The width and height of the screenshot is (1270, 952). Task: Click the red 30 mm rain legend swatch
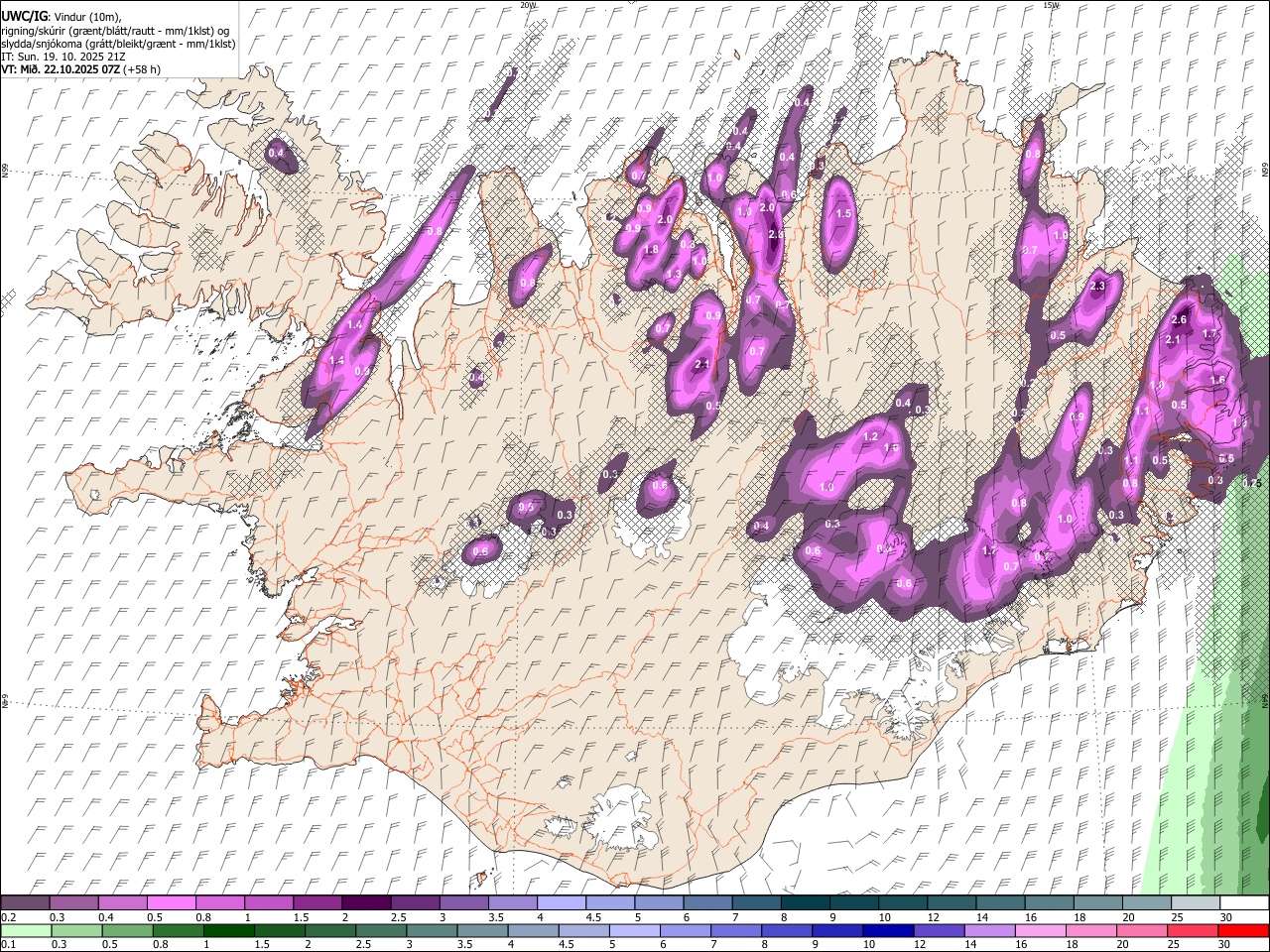tap(1243, 931)
